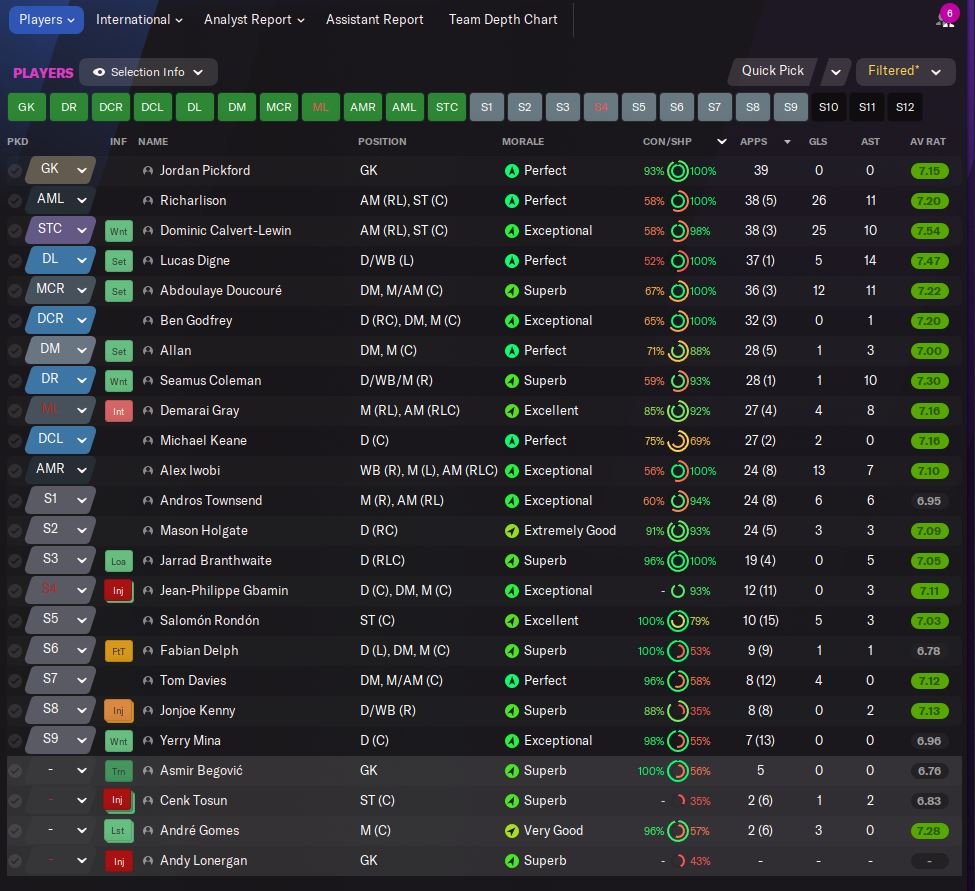This screenshot has width=975, height=891.
Task: Click Inj status icon for Andy Lonergan
Action: coord(118,861)
